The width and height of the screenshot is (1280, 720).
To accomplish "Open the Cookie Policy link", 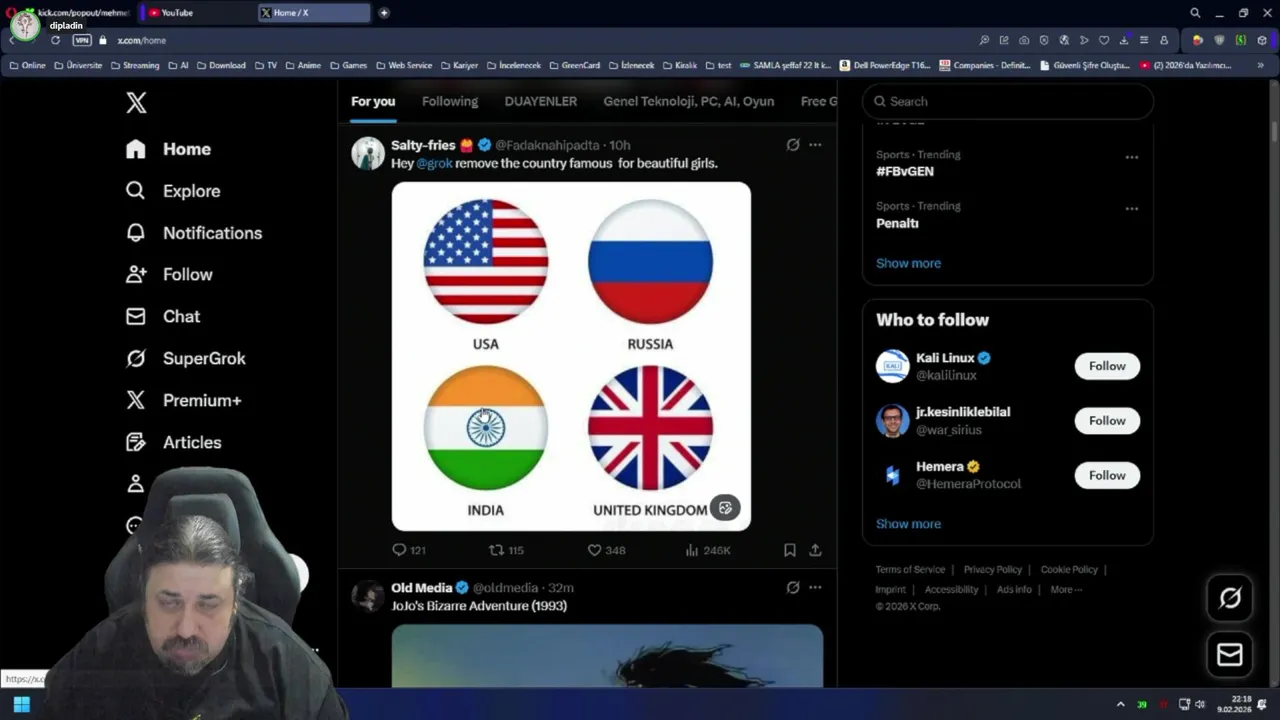I will 1069,569.
